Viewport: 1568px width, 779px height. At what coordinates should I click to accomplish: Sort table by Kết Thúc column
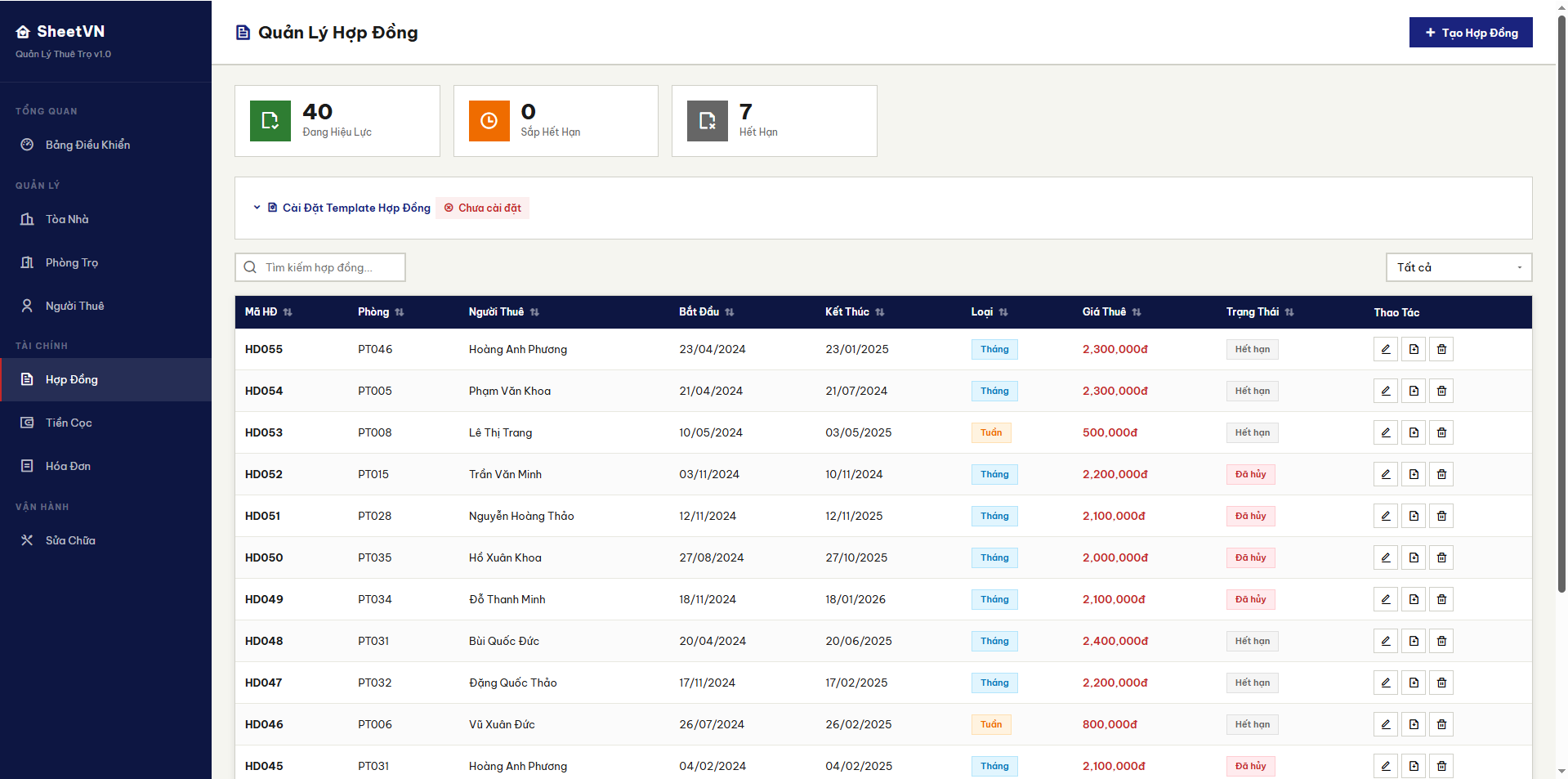855,312
